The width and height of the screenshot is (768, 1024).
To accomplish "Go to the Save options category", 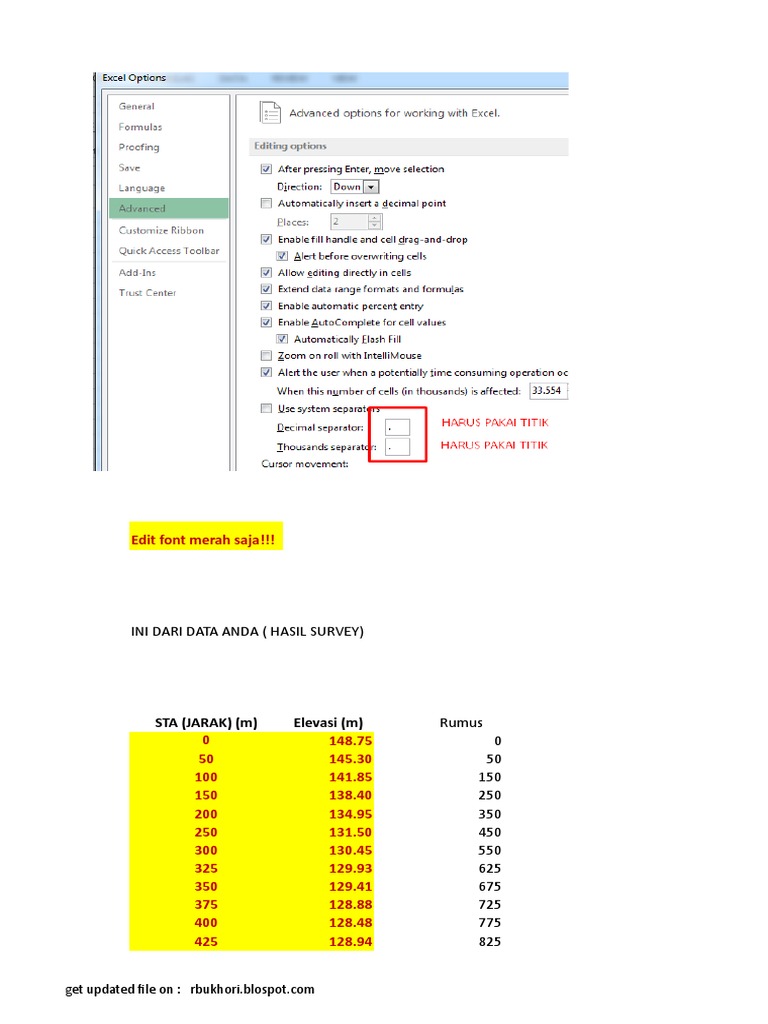I will click(x=129, y=168).
